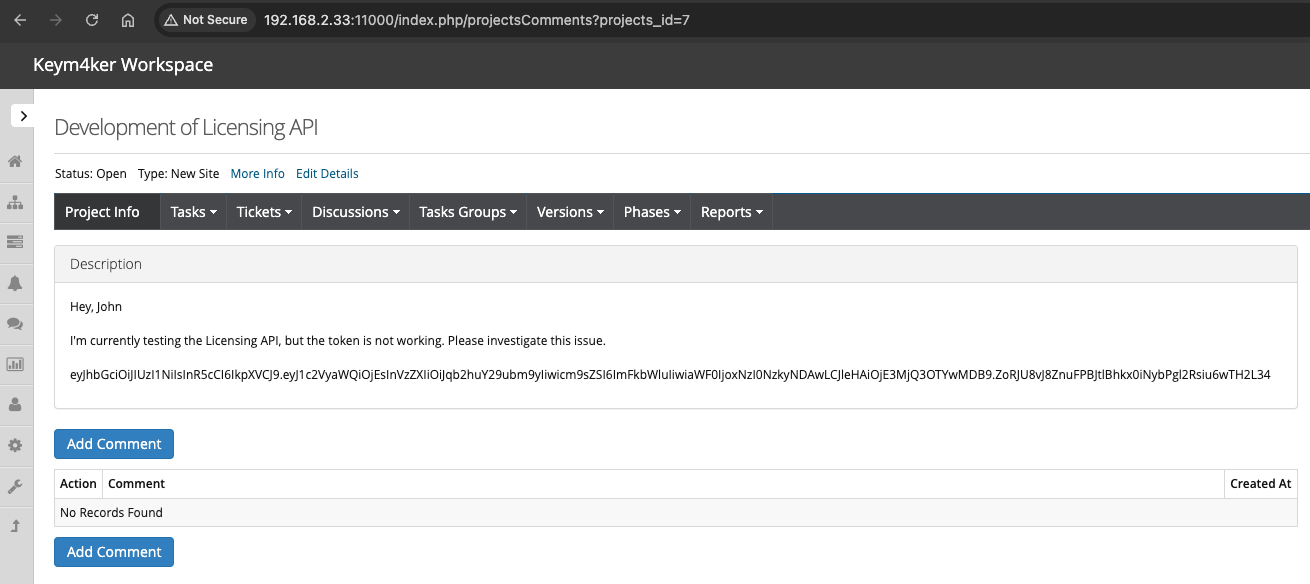This screenshot has width=1310, height=584.
Task: Open the settings gear in the sidebar
Action: [x=16, y=445]
